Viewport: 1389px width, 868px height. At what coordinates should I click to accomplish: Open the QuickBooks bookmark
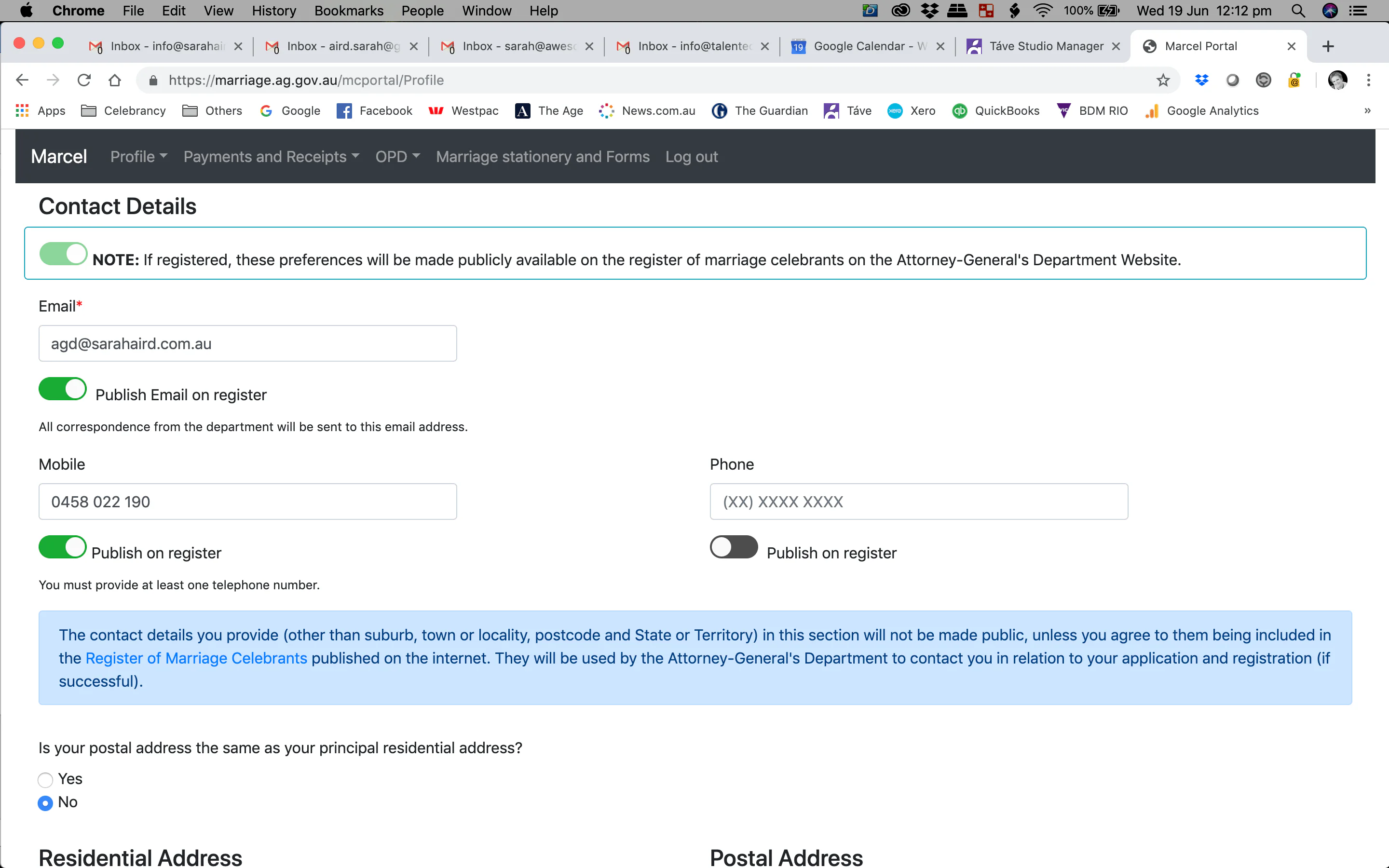[x=996, y=111]
